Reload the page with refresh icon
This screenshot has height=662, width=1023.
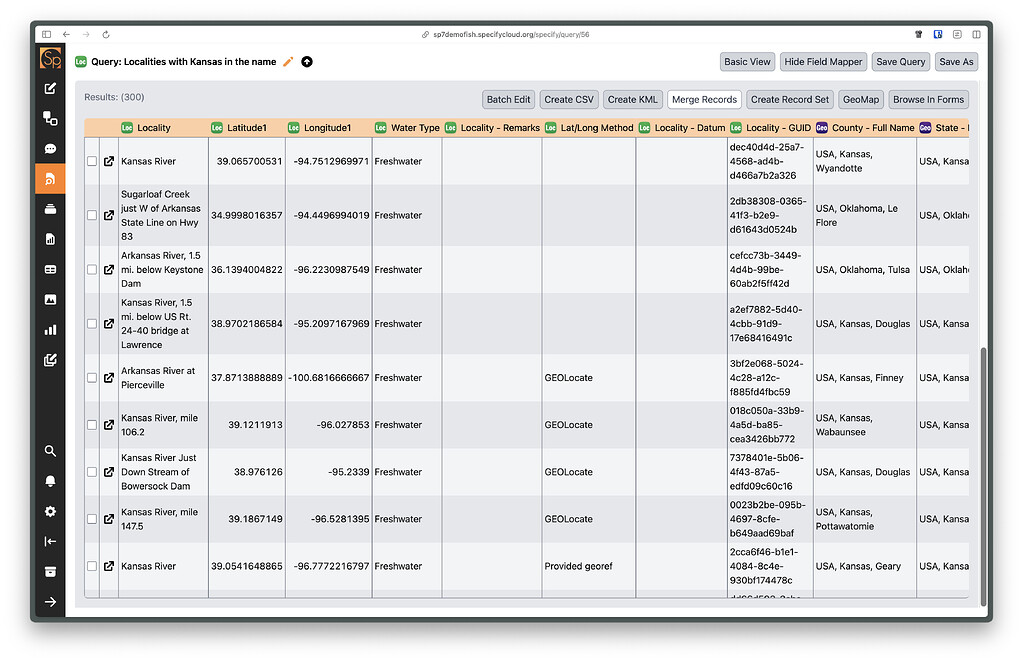pyautogui.click(x=105, y=34)
